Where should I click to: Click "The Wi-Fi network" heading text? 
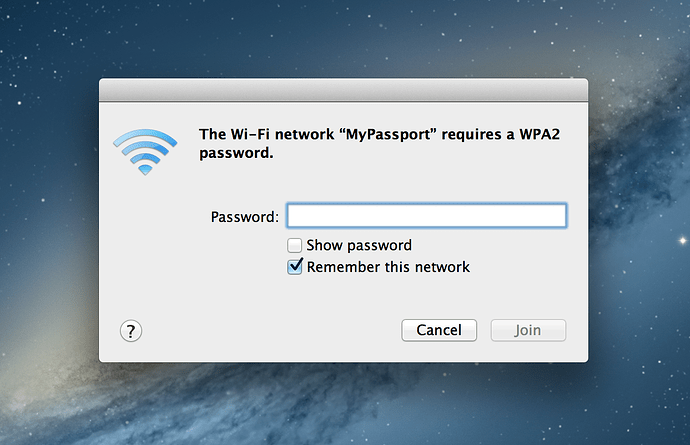click(266, 134)
